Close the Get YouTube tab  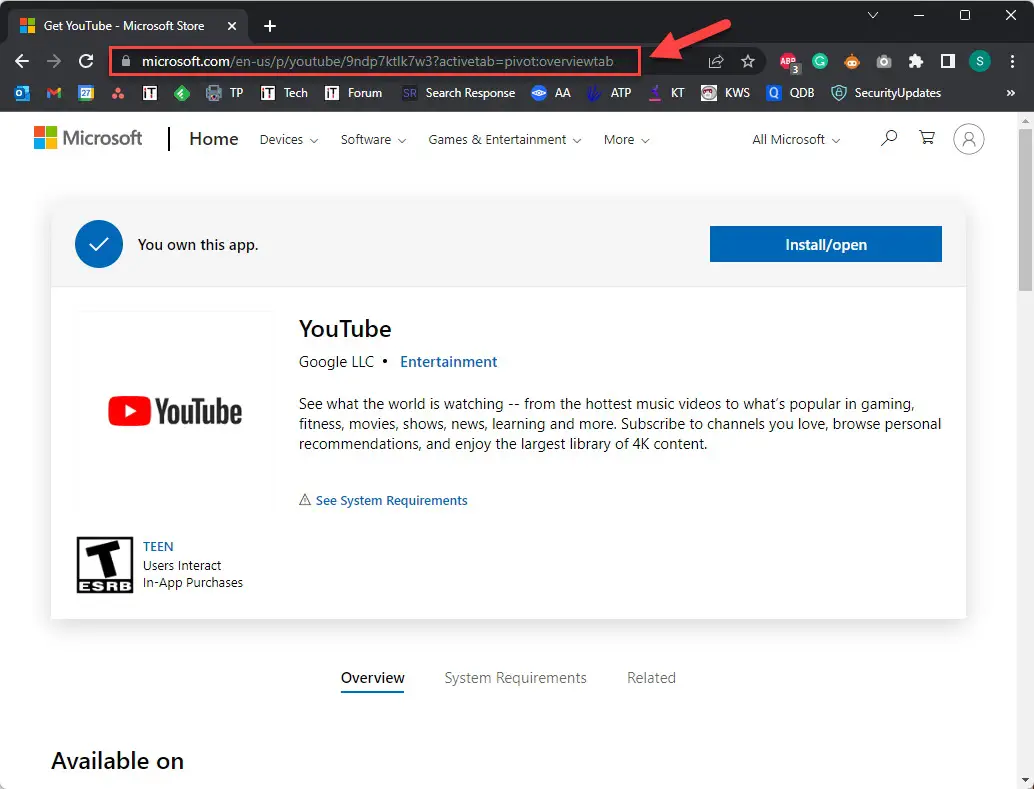pyautogui.click(x=232, y=26)
